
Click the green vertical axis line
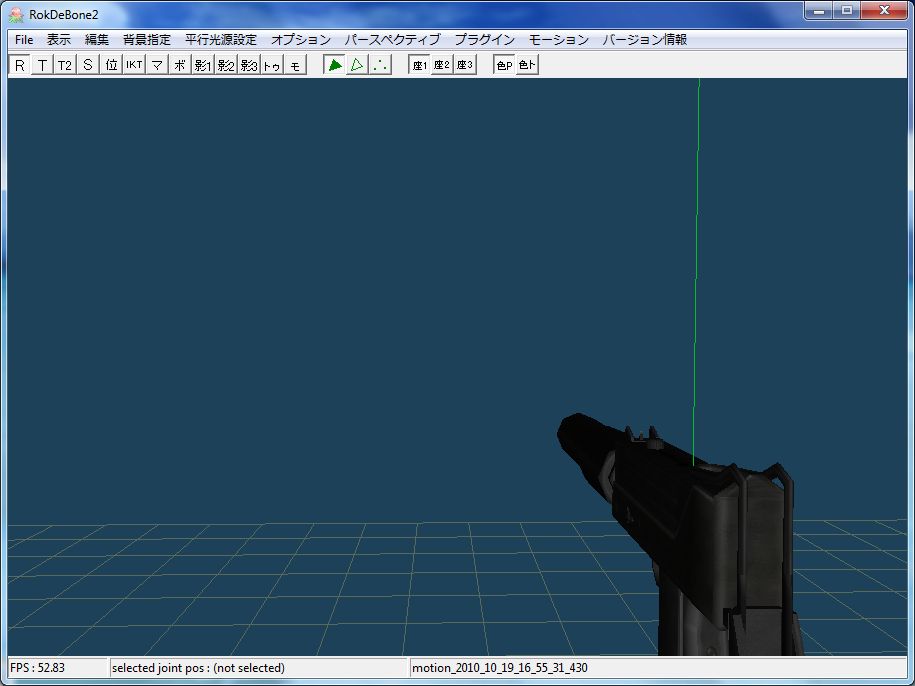(696, 271)
